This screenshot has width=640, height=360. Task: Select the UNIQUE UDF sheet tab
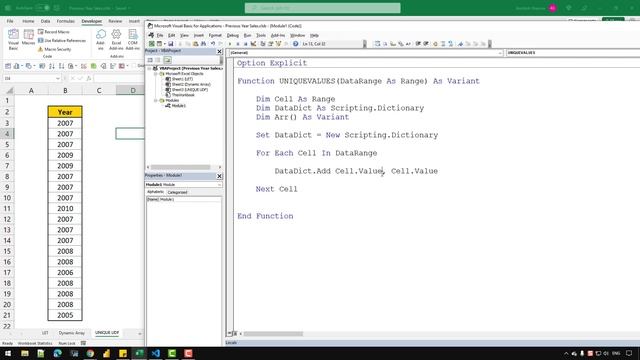click(107, 333)
